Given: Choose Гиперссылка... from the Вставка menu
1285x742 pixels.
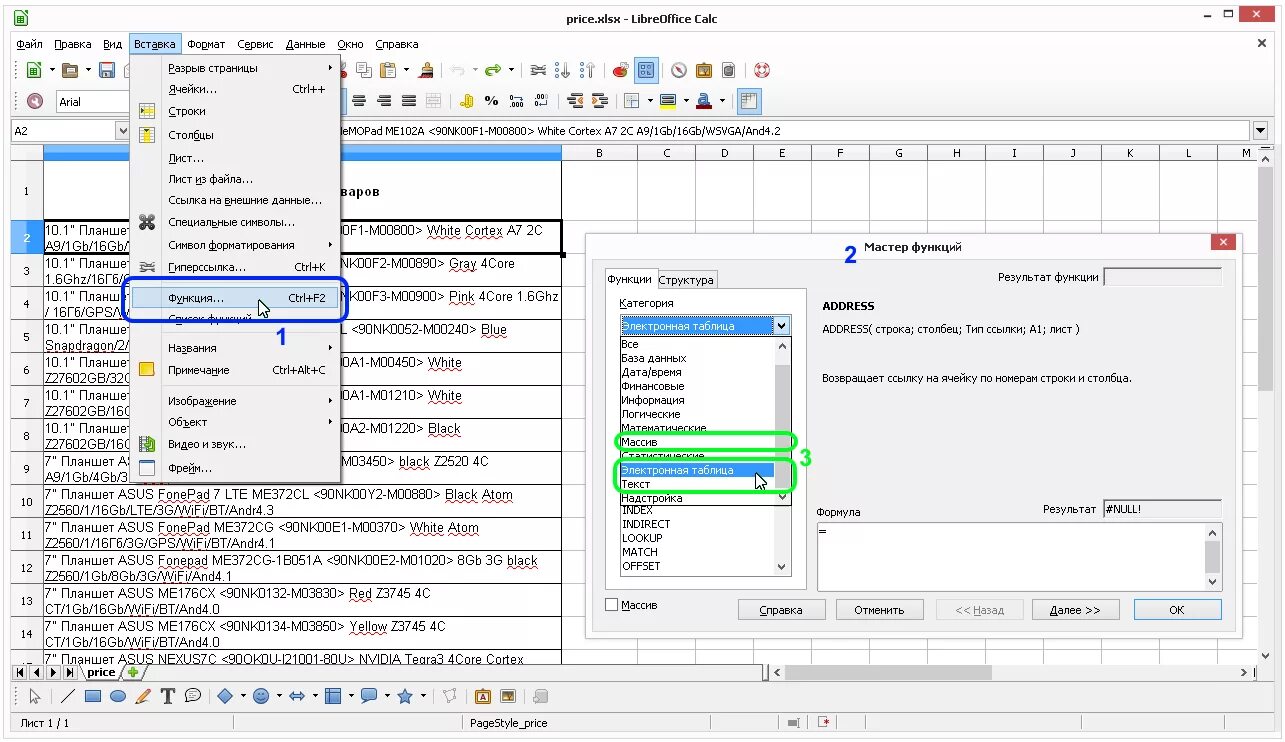Looking at the screenshot, I should 235,267.
